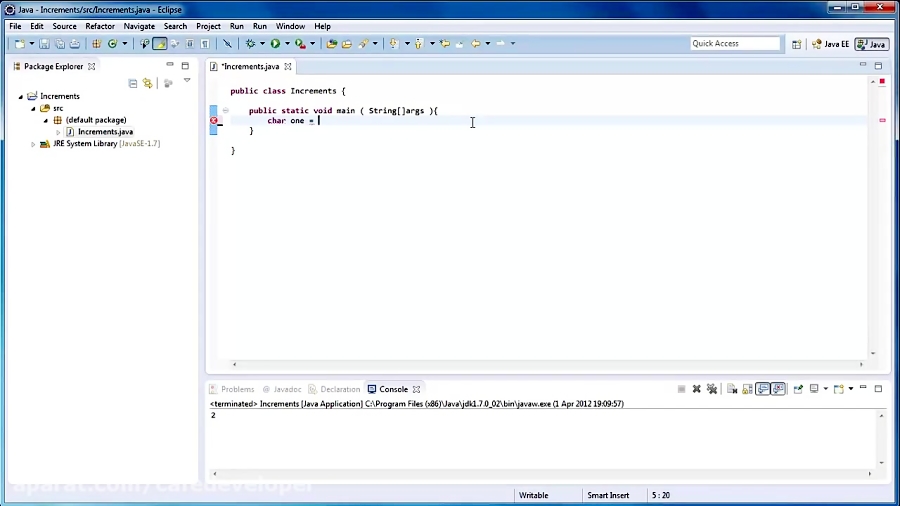Open the Package Explorer View Menu triangle

tap(187, 81)
